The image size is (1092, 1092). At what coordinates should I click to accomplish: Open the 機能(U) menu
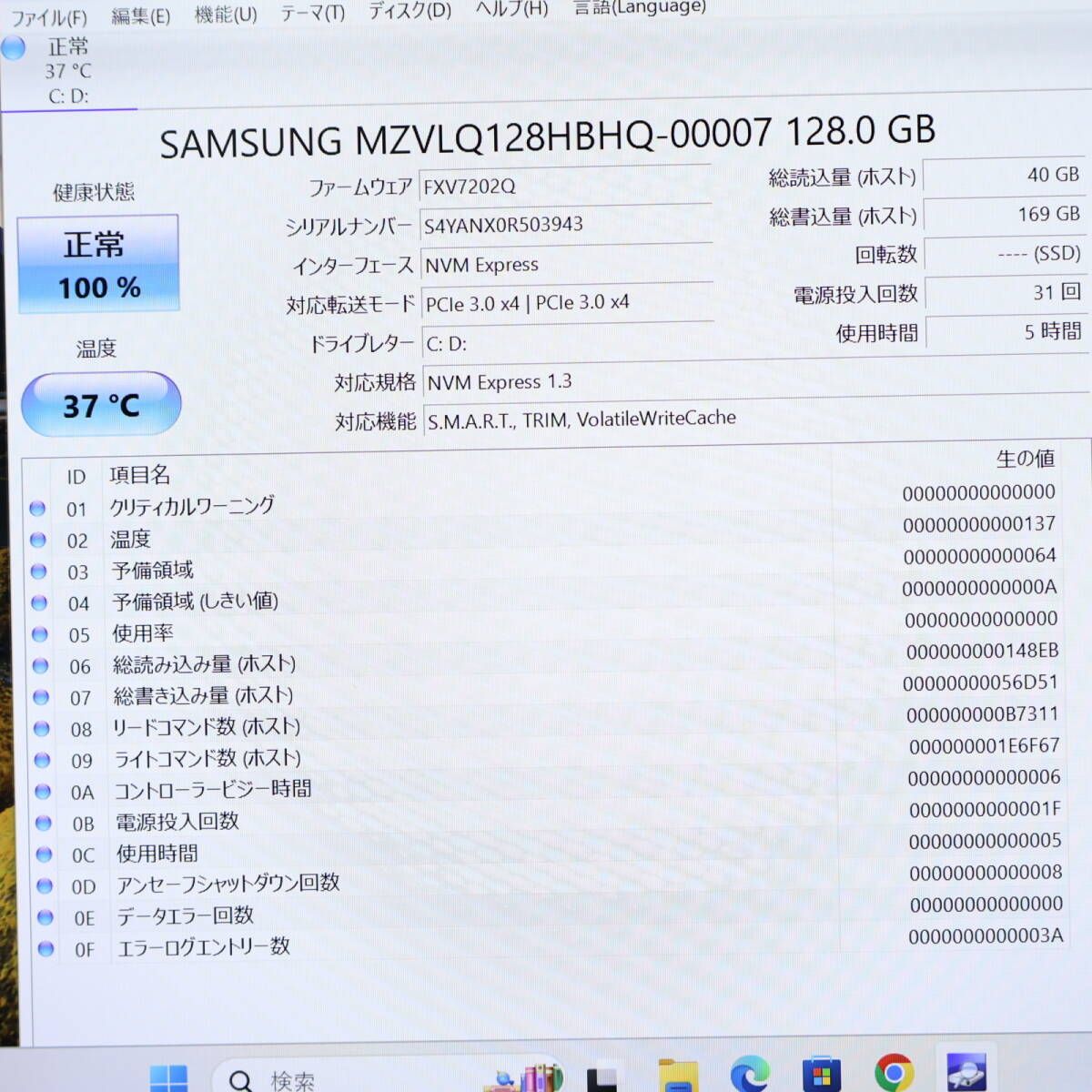pyautogui.click(x=226, y=15)
